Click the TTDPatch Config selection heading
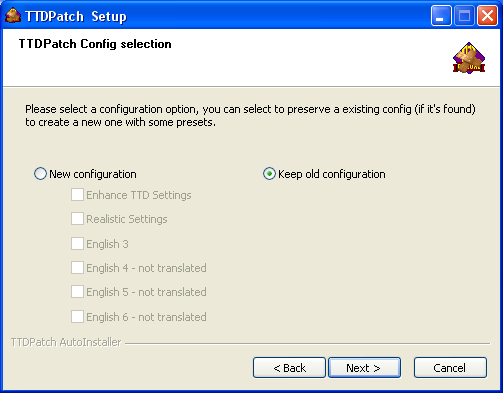Screen dimensions: 503x393 click(95, 44)
